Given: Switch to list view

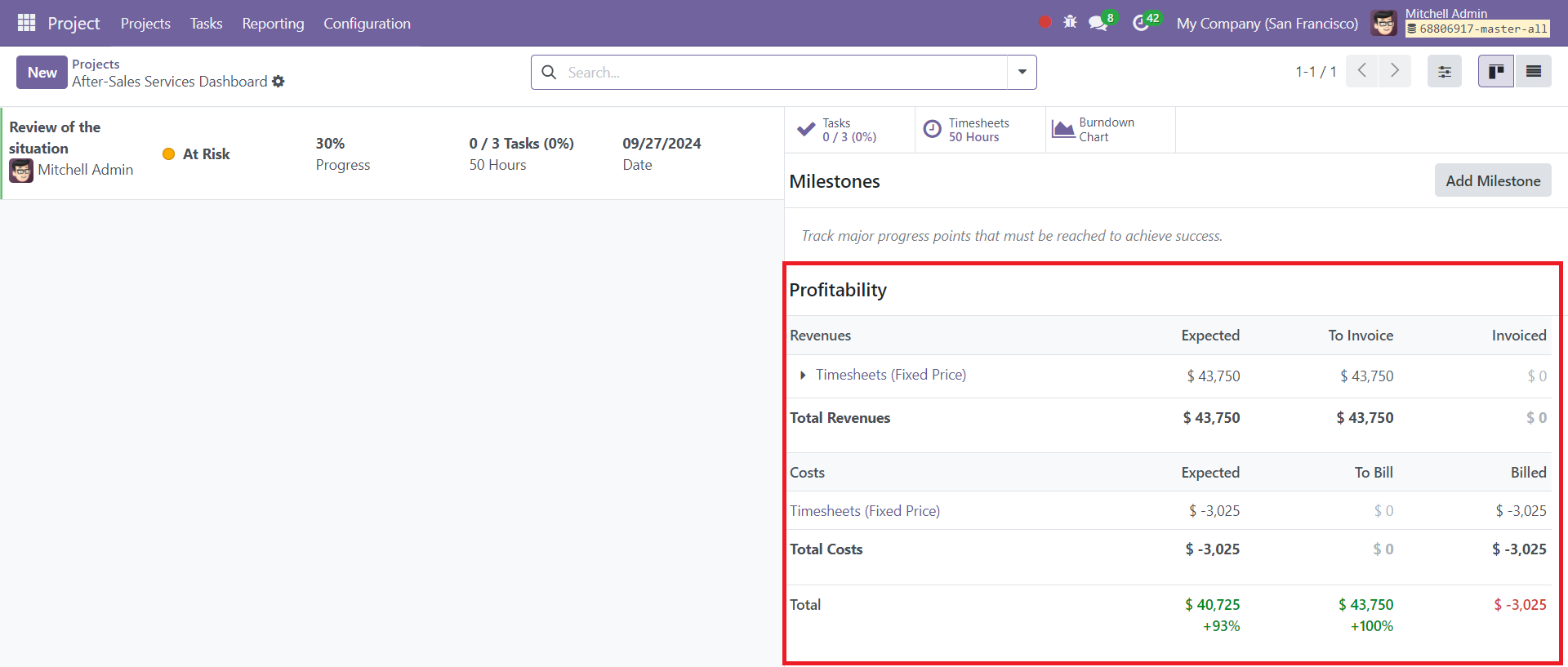Looking at the screenshot, I should click(x=1534, y=72).
